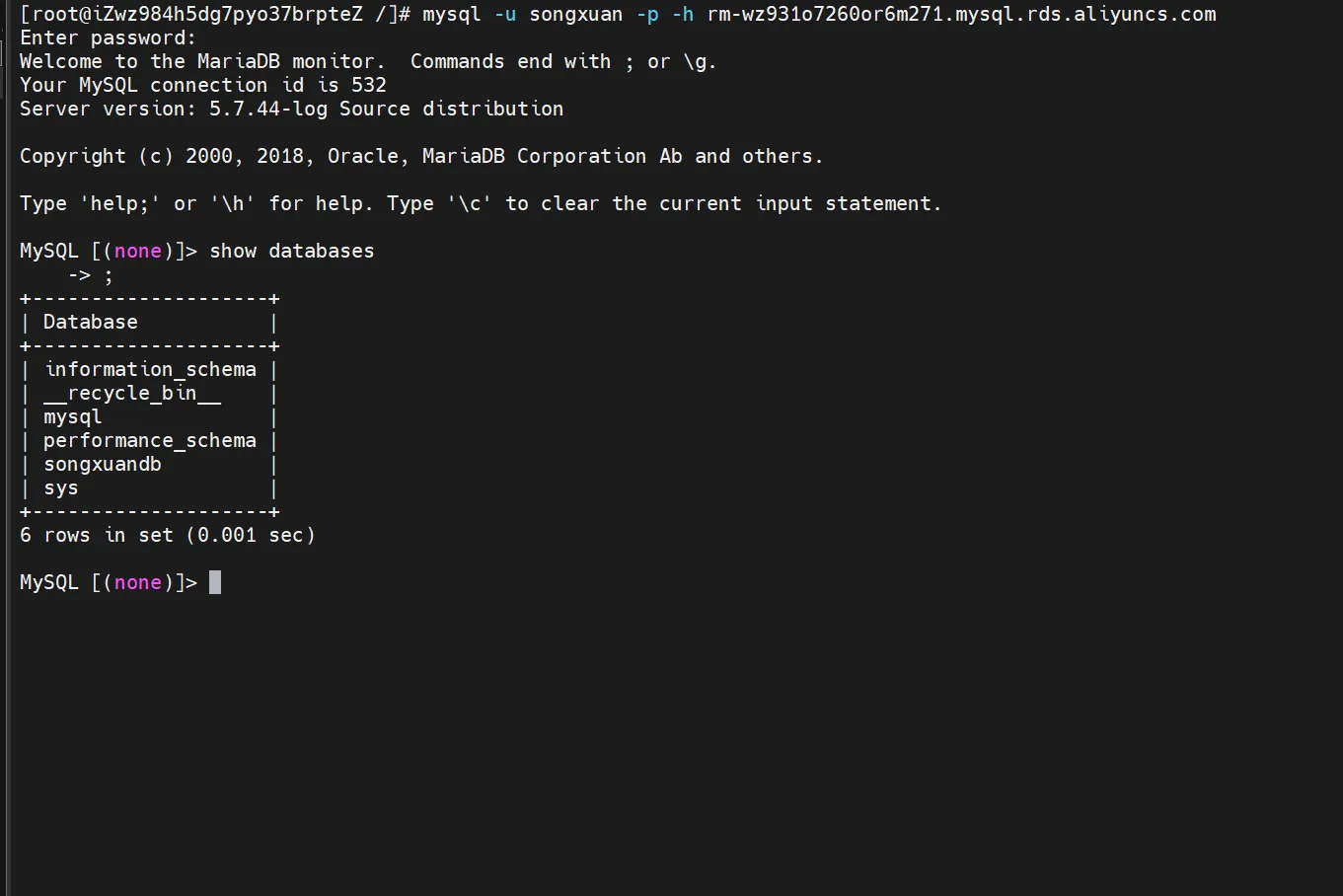Click the songxuan username in the command
This screenshot has width=1343, height=896.
tap(575, 14)
